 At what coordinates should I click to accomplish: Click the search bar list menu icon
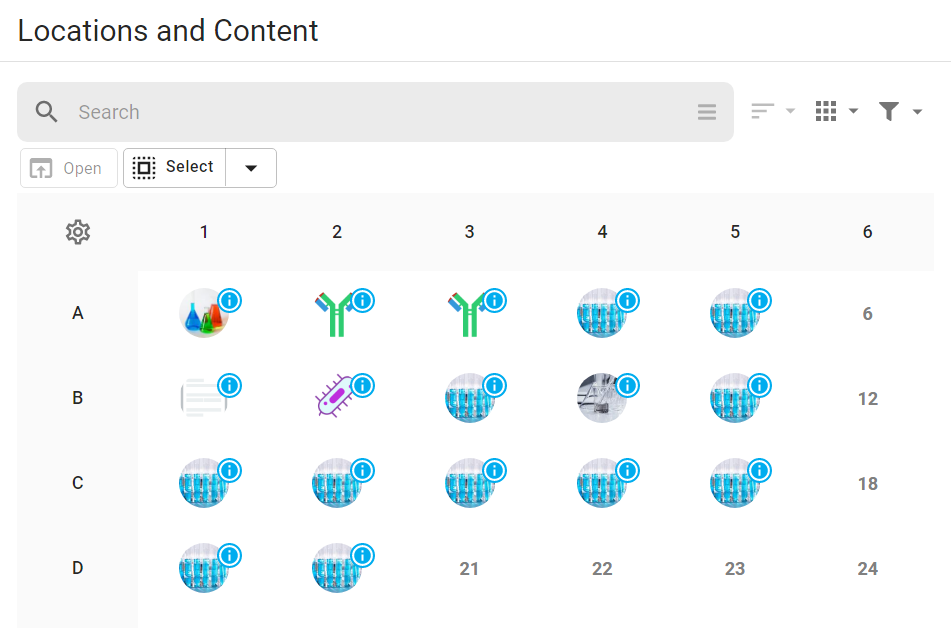coord(707,112)
